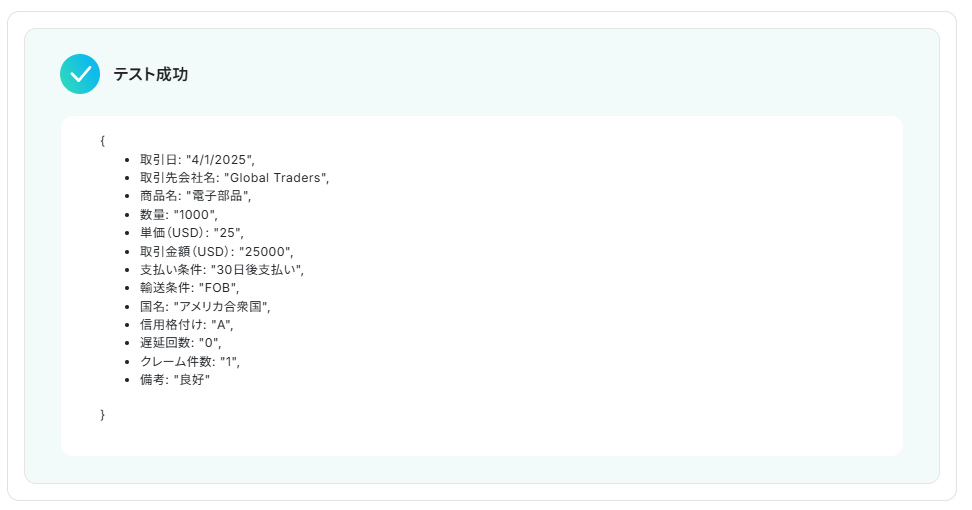Select the 商品名 line with 電子部品
The width and height of the screenshot is (972, 510).
click(195, 196)
